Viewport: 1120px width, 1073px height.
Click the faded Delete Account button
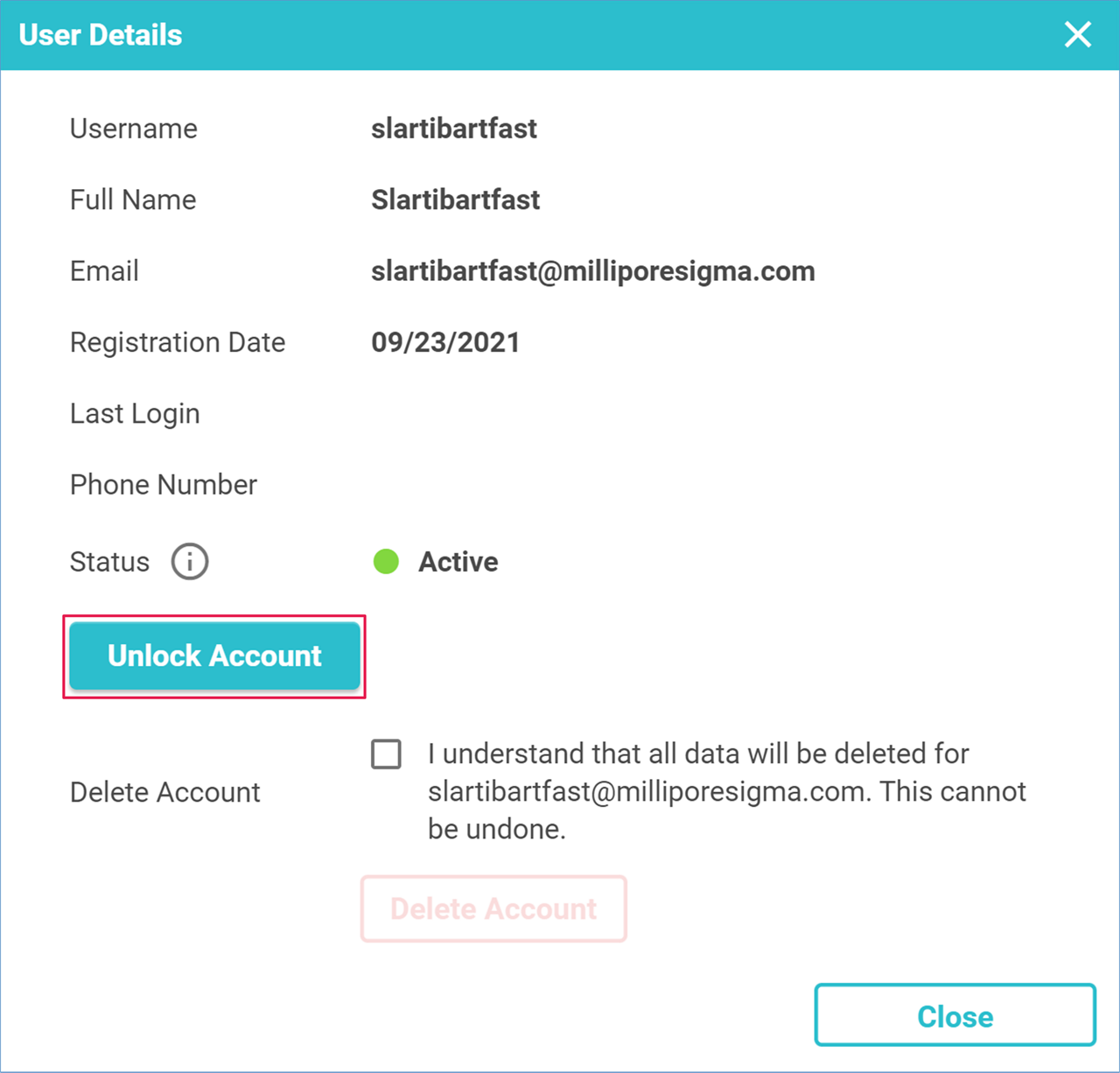tap(493, 909)
